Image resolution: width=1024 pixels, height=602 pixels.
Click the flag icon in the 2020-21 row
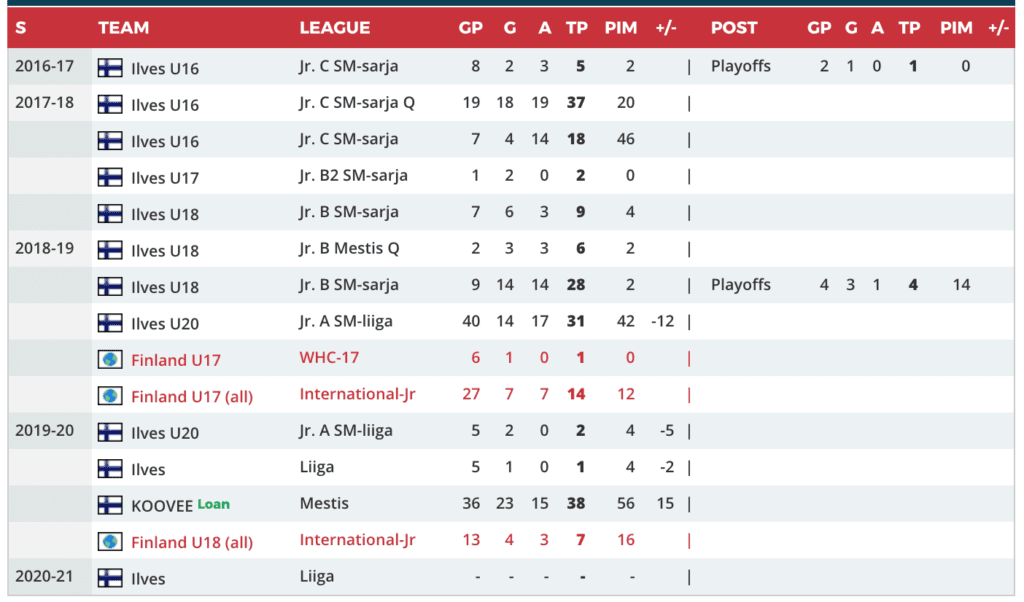110,578
